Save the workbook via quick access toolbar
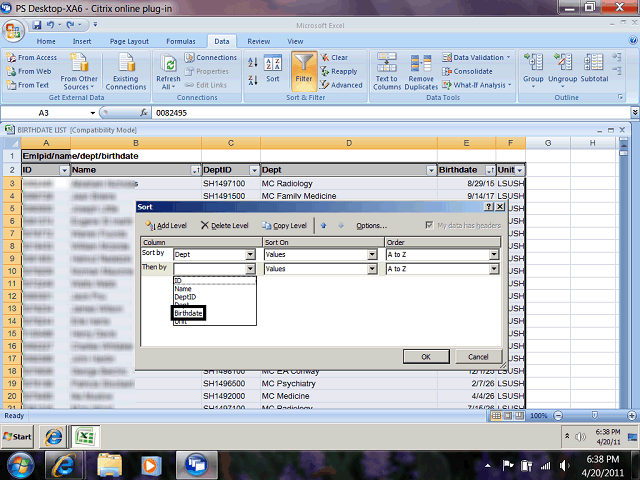This screenshot has height=480, width=640. pos(37,25)
